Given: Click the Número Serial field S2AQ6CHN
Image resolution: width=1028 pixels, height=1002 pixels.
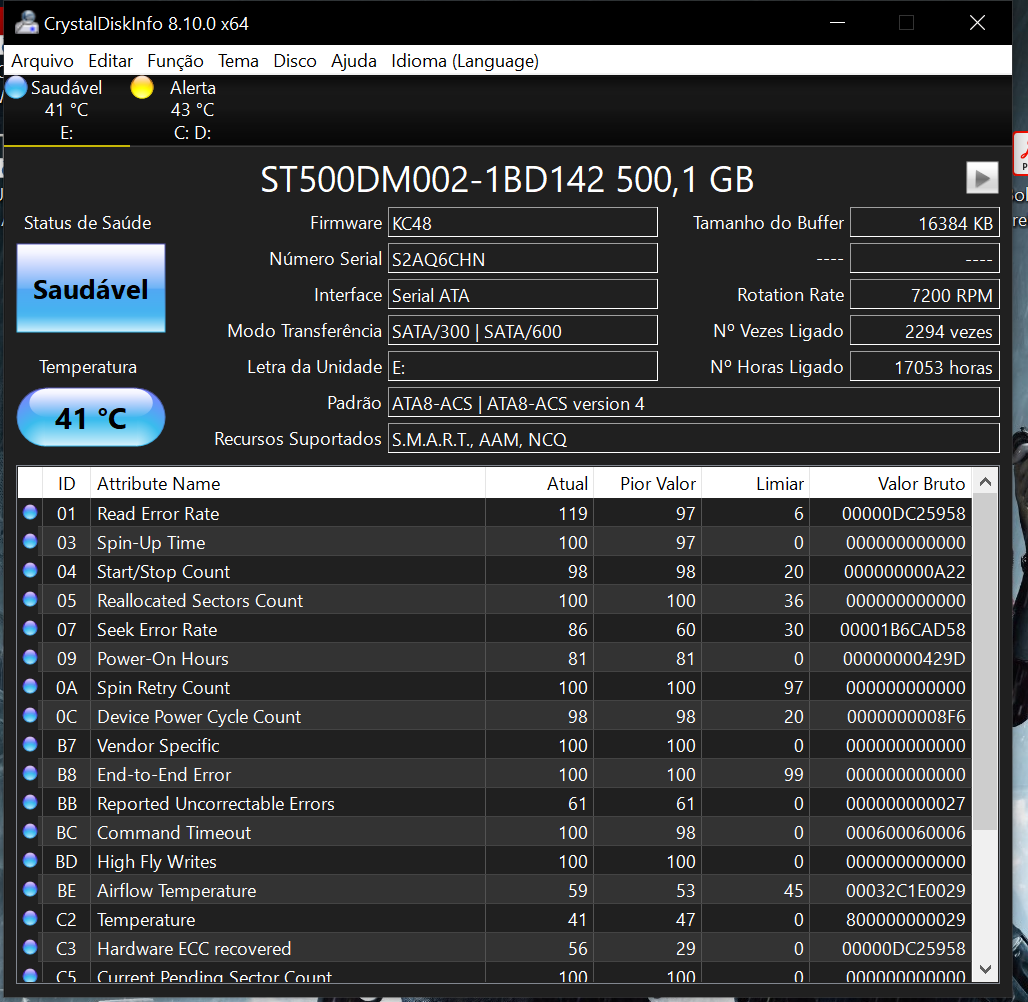Looking at the screenshot, I should (x=523, y=258).
